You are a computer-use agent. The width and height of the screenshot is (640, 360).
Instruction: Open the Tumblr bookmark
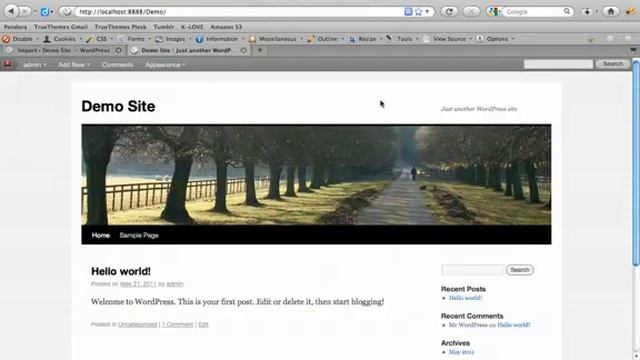pos(164,27)
